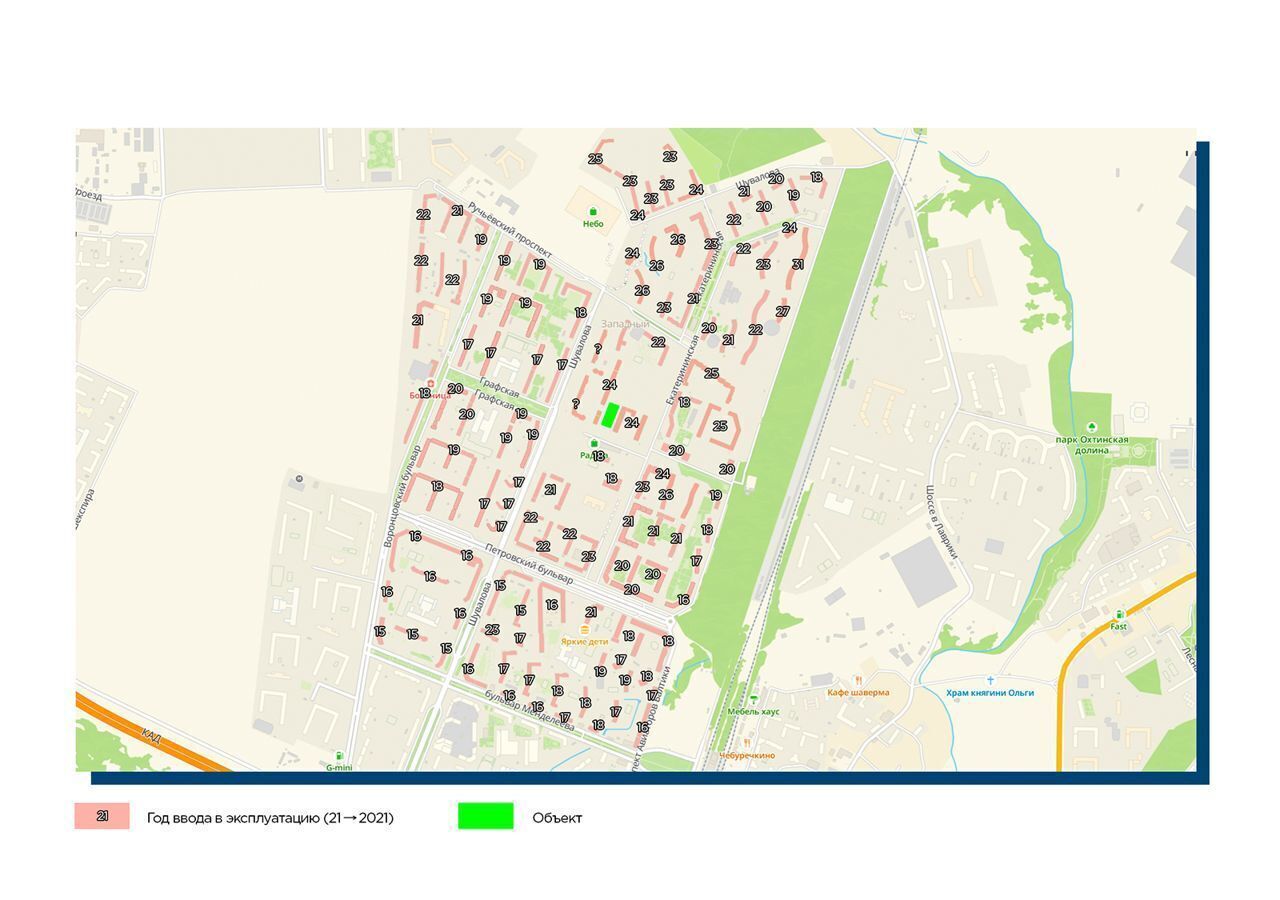Click the парк Охтинская долина tree icon
This screenshot has height=900, width=1280.
[1091, 427]
